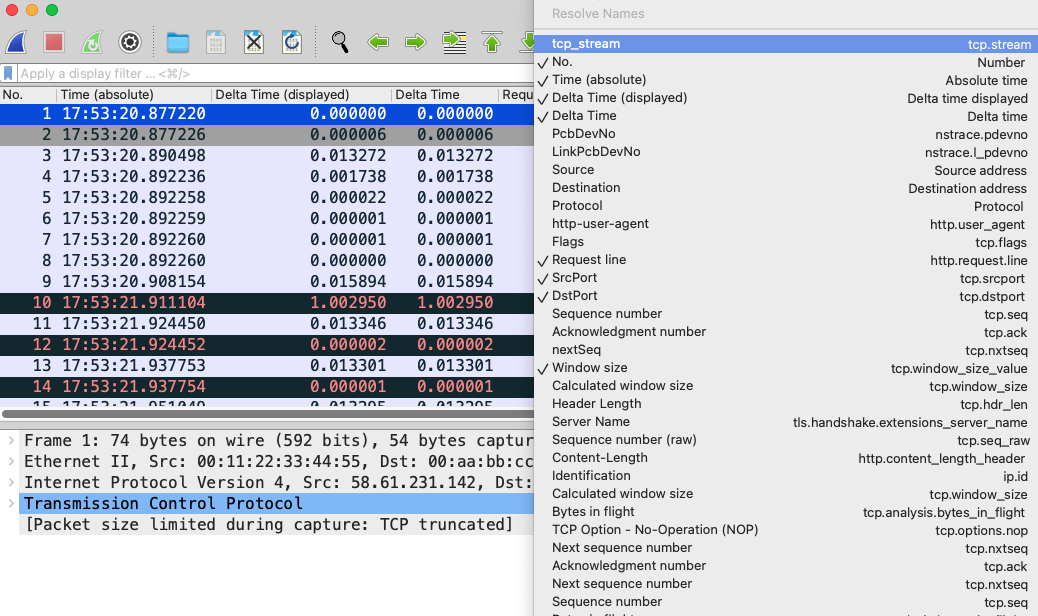
Task: Uncheck the Delta Time column
Action: pos(584,116)
